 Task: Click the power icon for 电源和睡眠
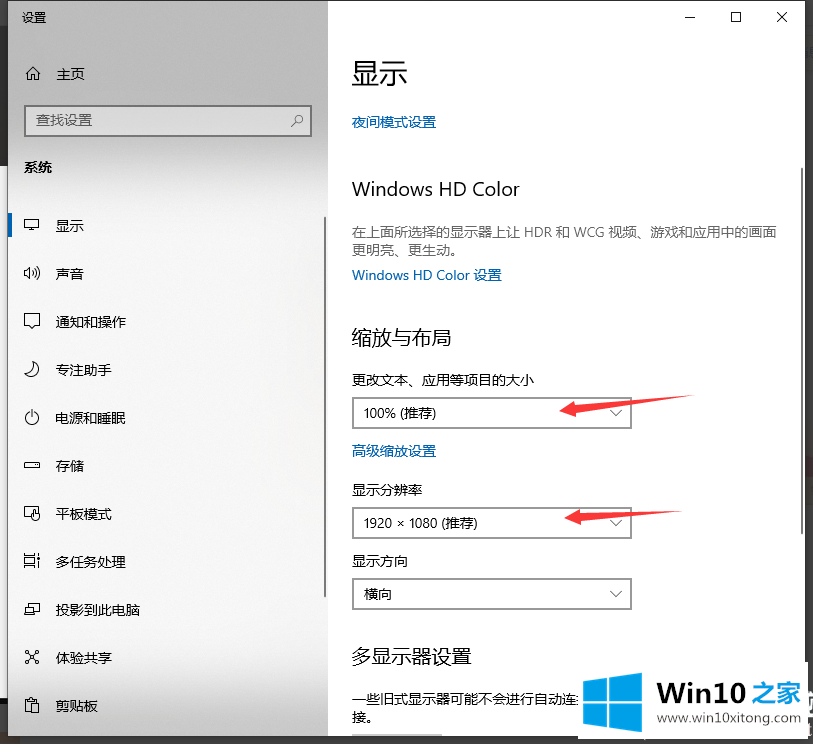coord(32,417)
